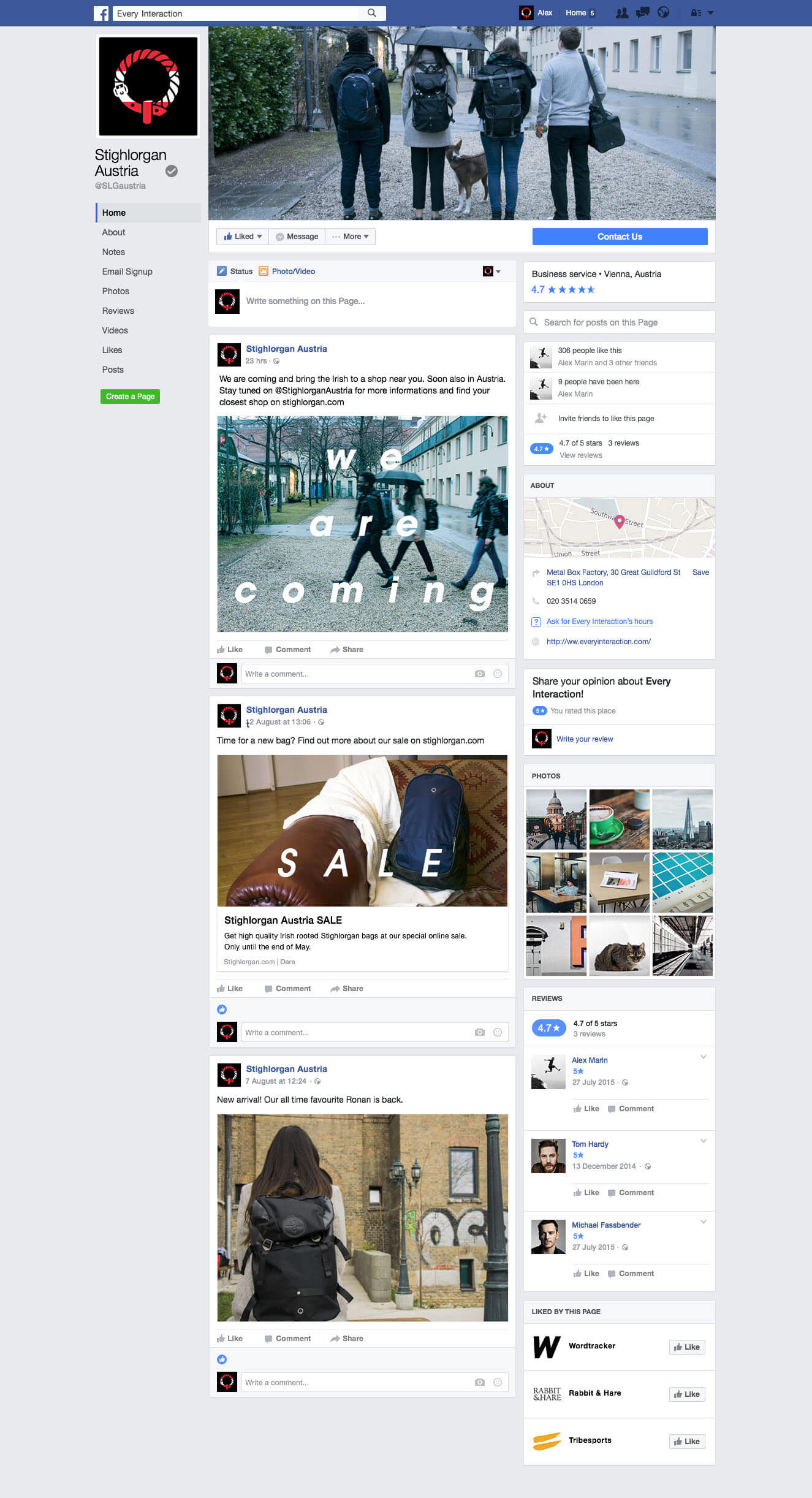This screenshot has height=1498, width=812.
Task: Open the privacy shortcuts lock icon
Action: pos(696,13)
